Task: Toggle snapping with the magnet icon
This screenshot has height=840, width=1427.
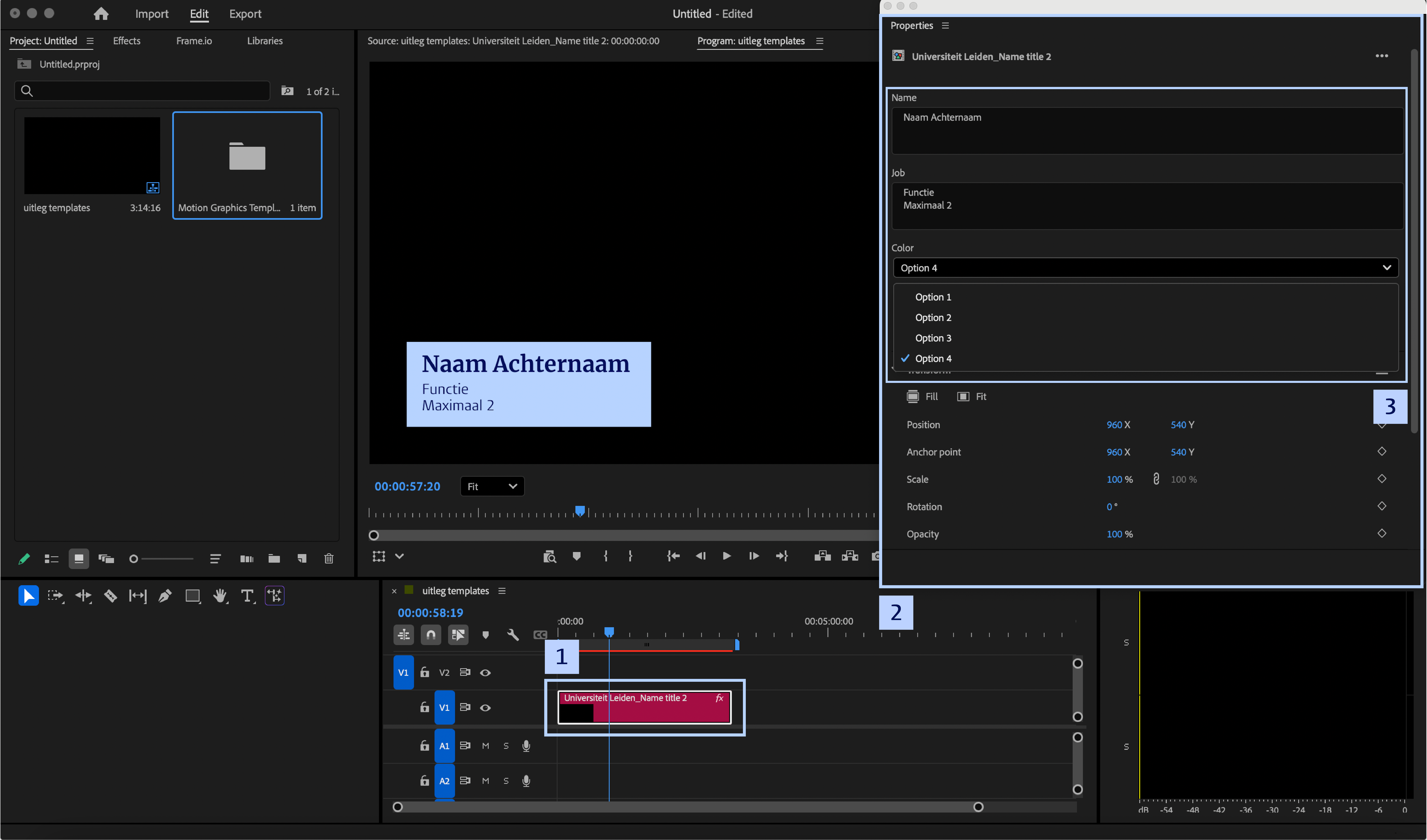Action: point(431,635)
